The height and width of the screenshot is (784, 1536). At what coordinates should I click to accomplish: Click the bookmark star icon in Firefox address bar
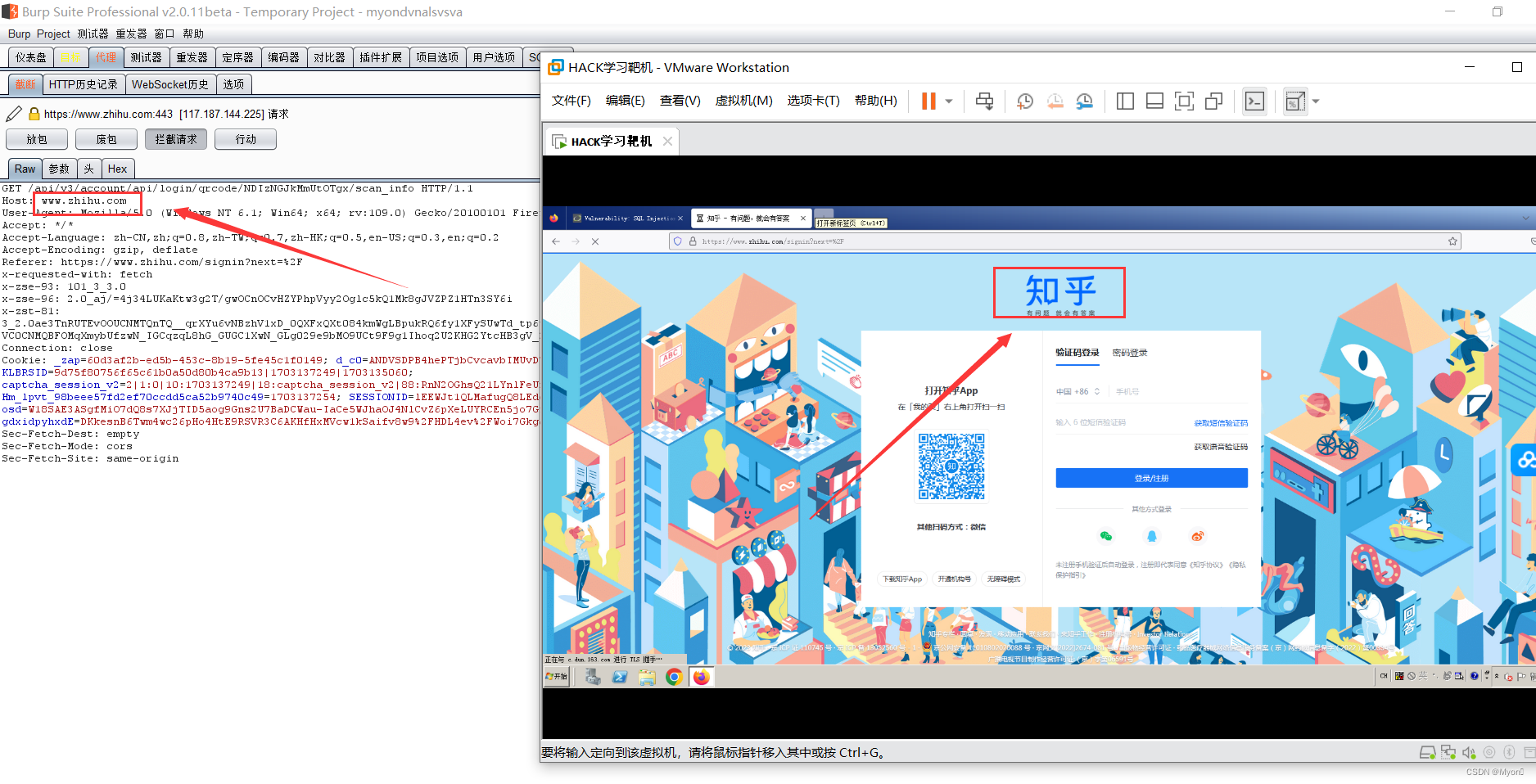click(x=1452, y=241)
